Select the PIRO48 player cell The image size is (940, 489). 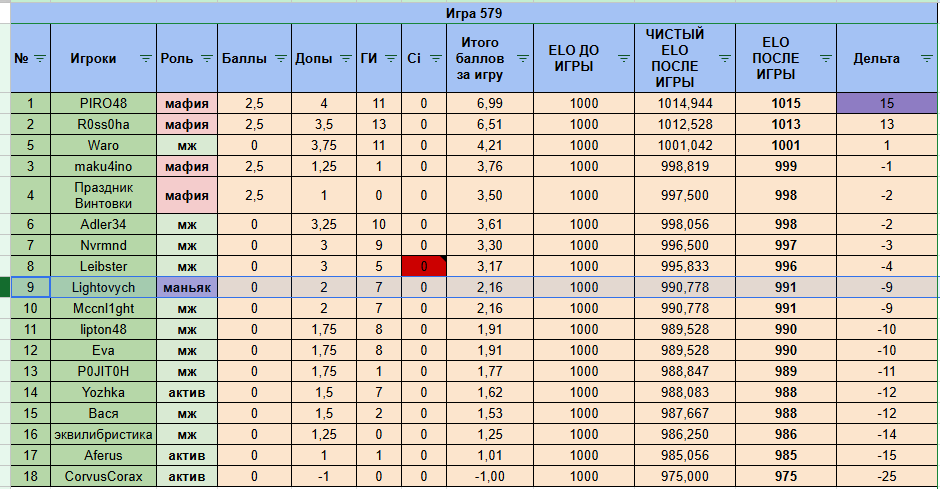(103, 103)
